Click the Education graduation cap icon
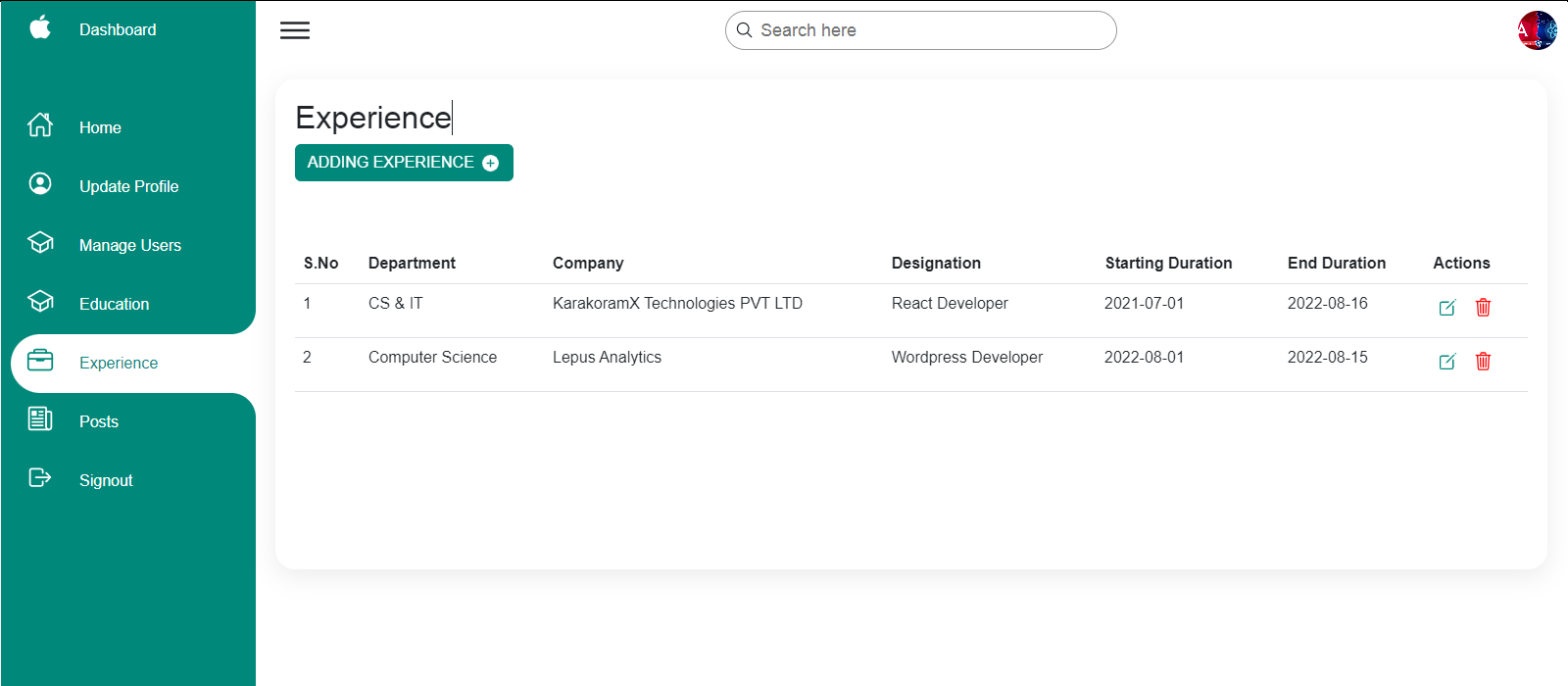Screen dimensions: 1568x686 40,301
